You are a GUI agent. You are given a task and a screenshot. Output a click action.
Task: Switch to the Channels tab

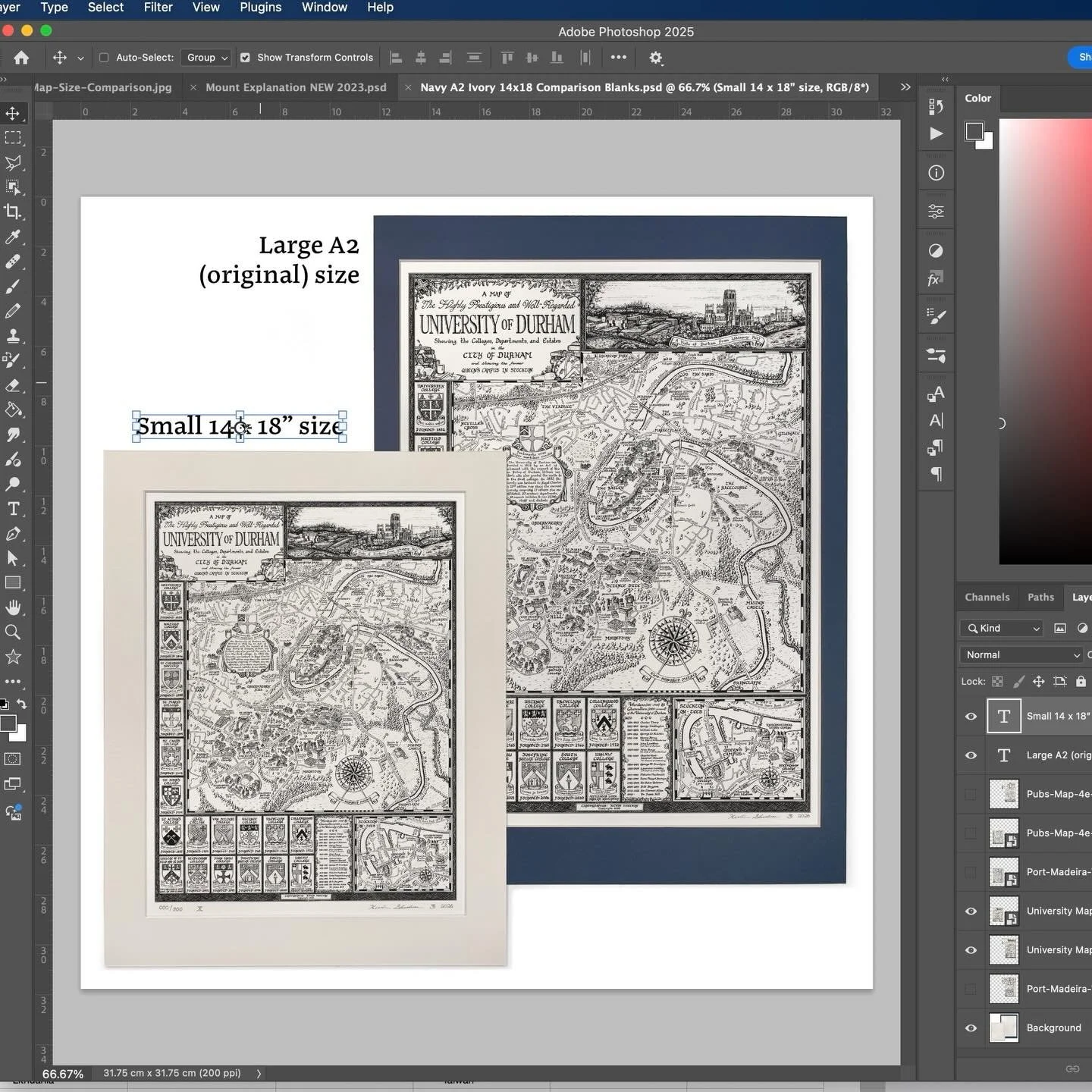(987, 598)
